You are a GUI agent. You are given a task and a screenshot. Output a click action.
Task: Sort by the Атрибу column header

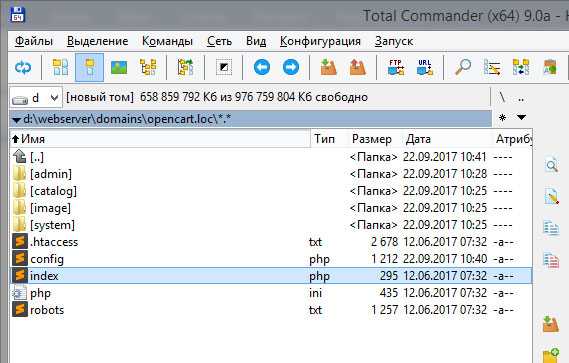pos(513,139)
